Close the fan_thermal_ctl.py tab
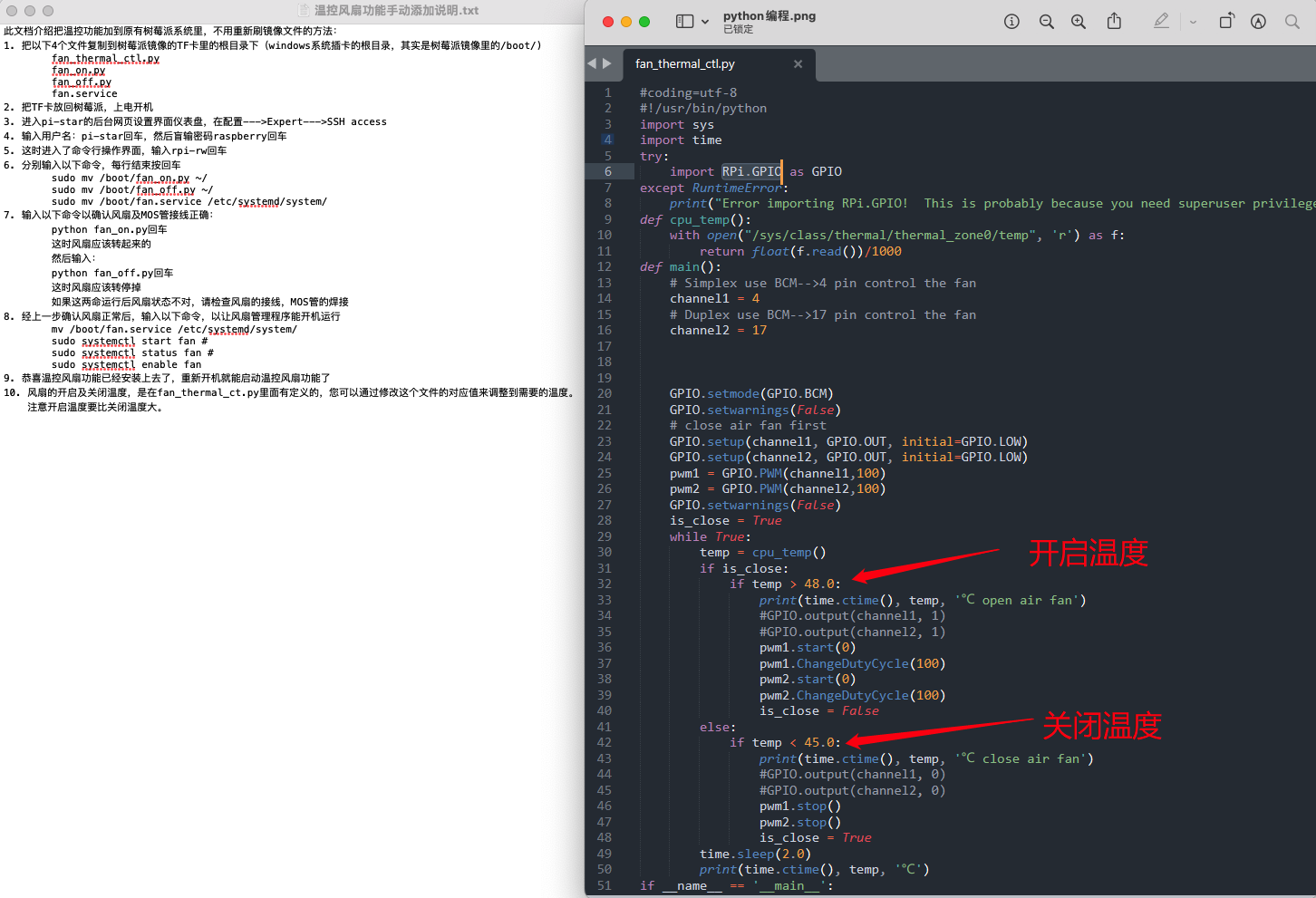 798,64
